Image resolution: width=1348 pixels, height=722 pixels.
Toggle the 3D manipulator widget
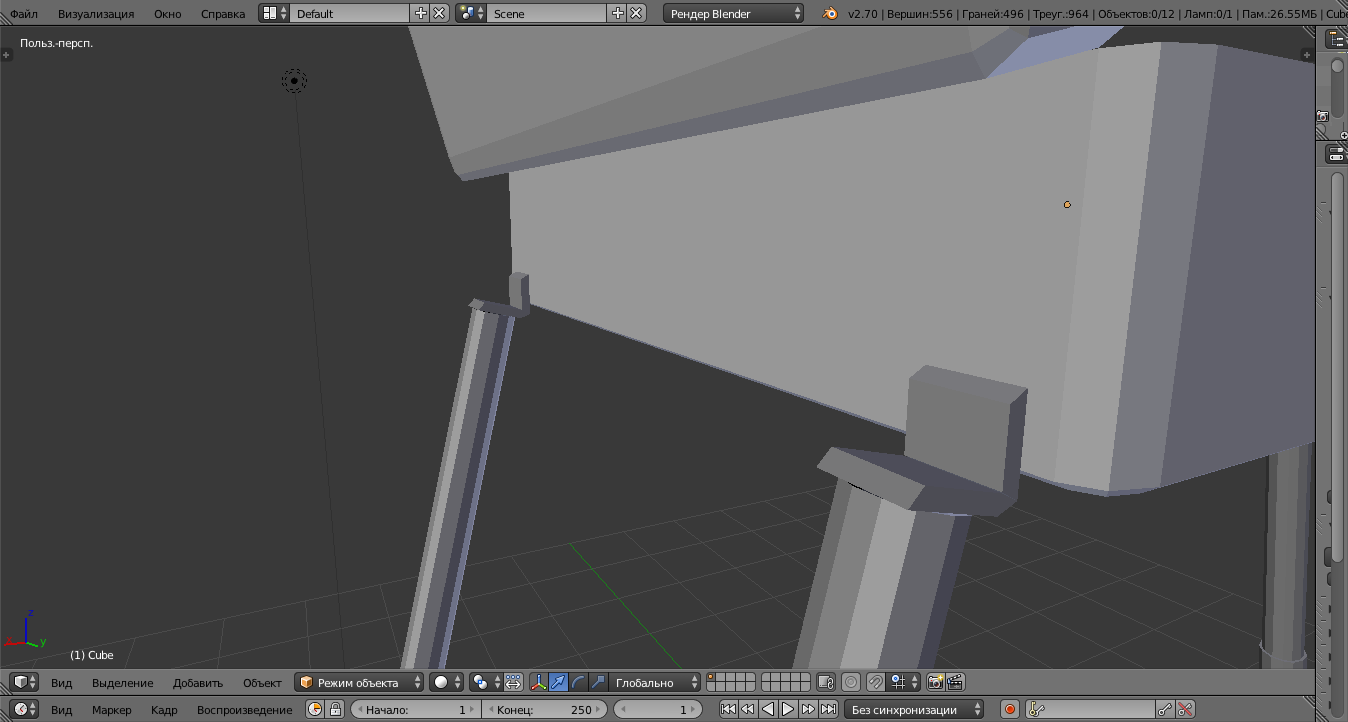pyautogui.click(x=539, y=682)
